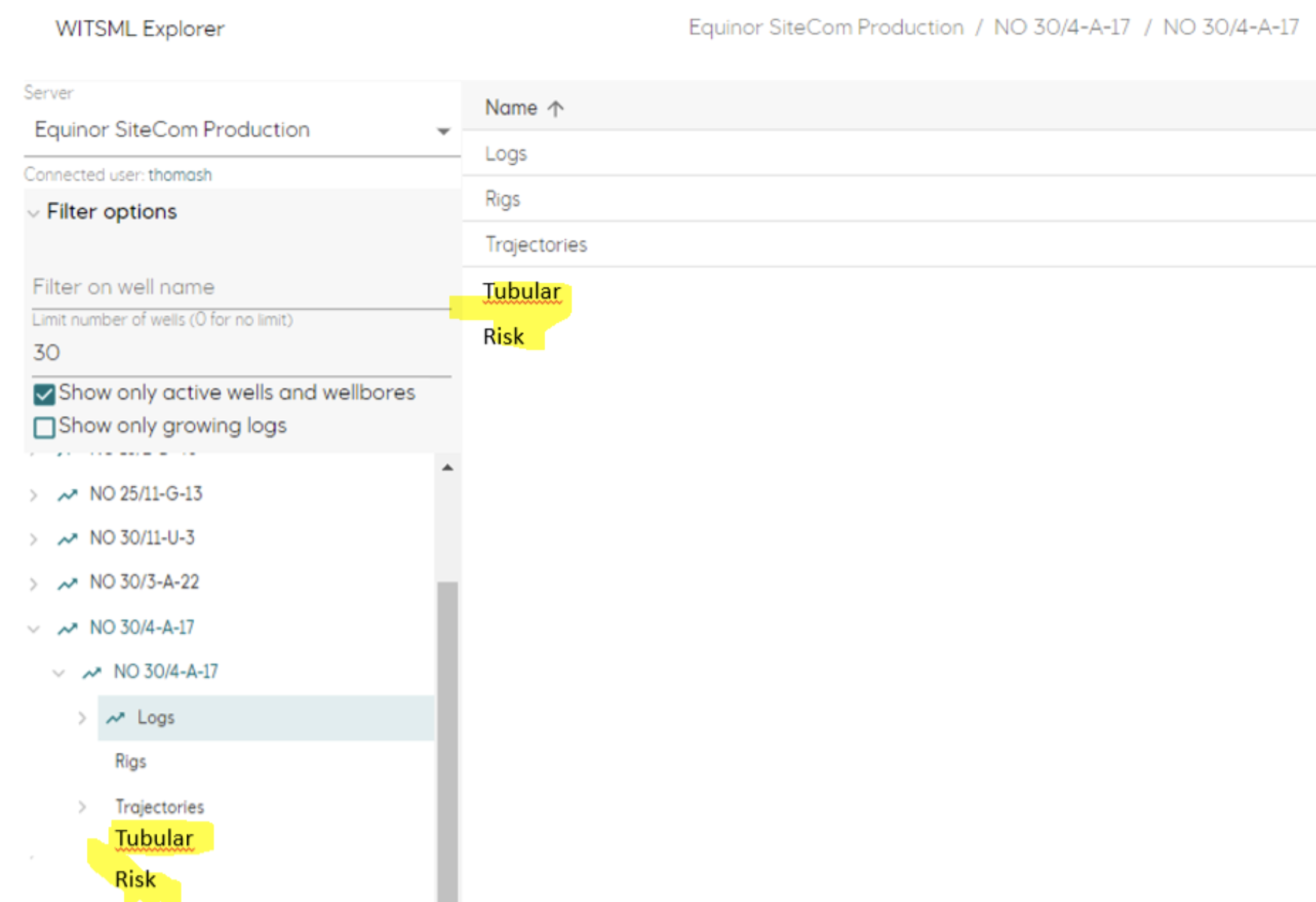Open Risk under the wellbore tree
Viewport: 1316px width, 902px height.
coord(135,879)
